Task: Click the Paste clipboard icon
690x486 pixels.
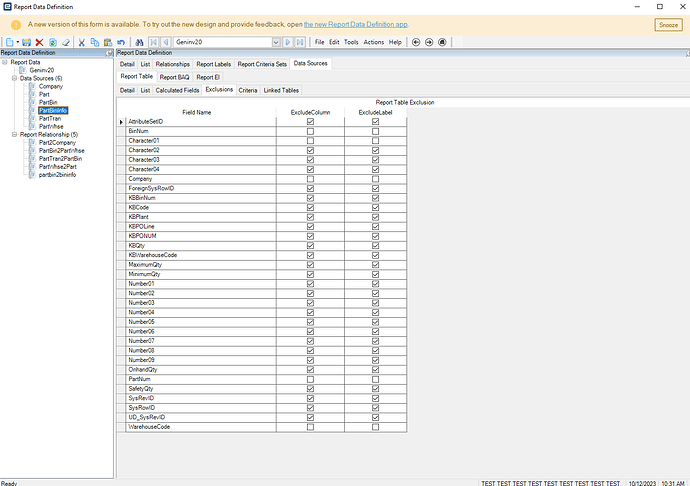Action: point(107,42)
